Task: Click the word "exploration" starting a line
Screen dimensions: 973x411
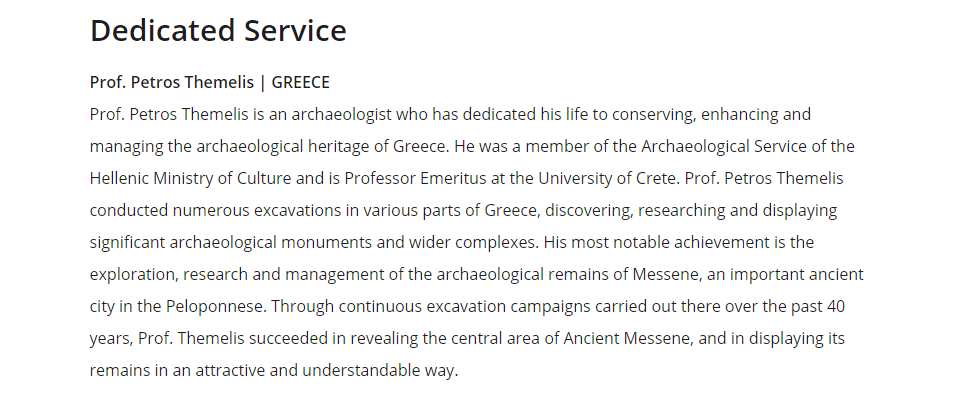Action: tap(133, 274)
